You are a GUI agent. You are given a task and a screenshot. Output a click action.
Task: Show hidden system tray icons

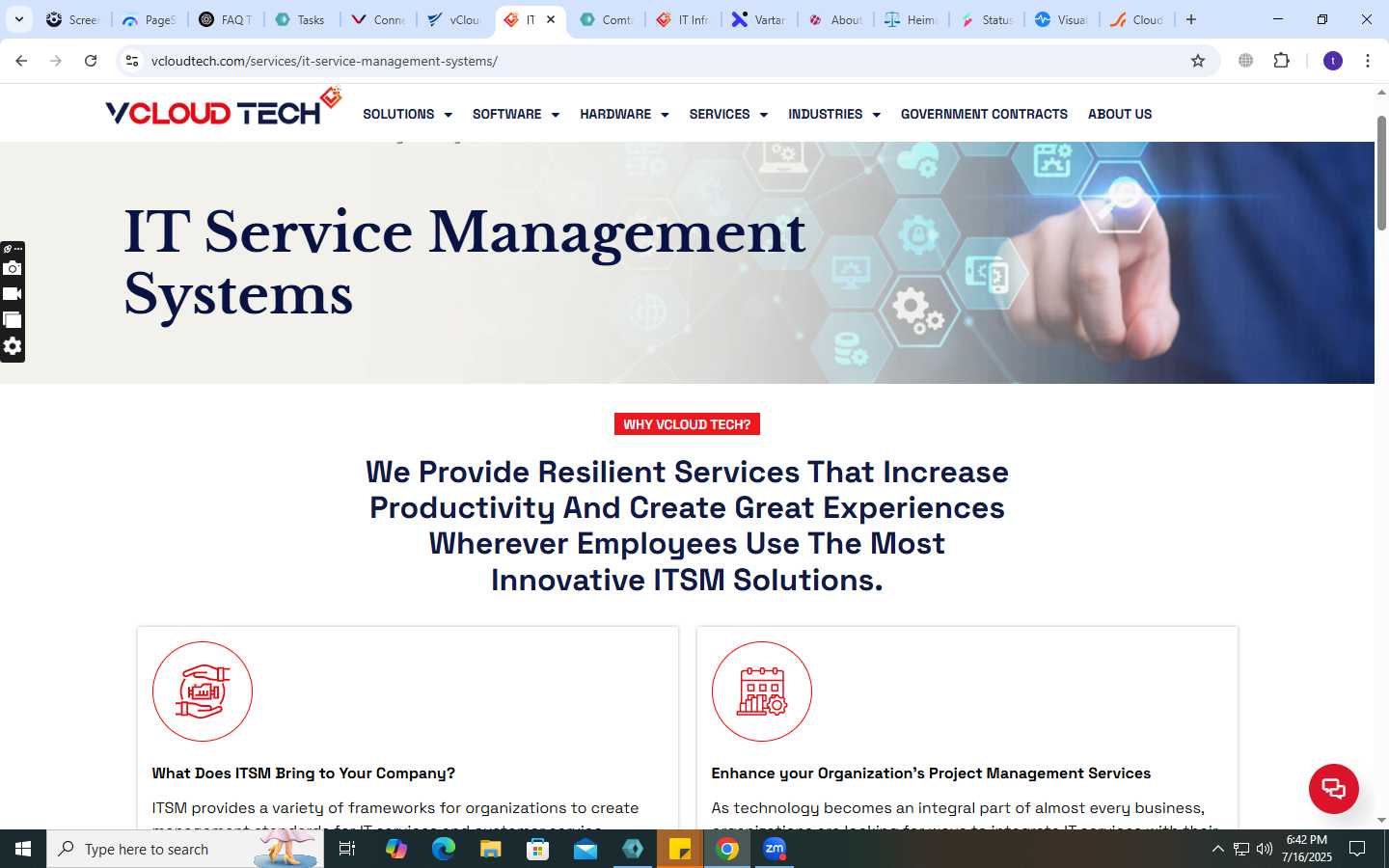1217,849
